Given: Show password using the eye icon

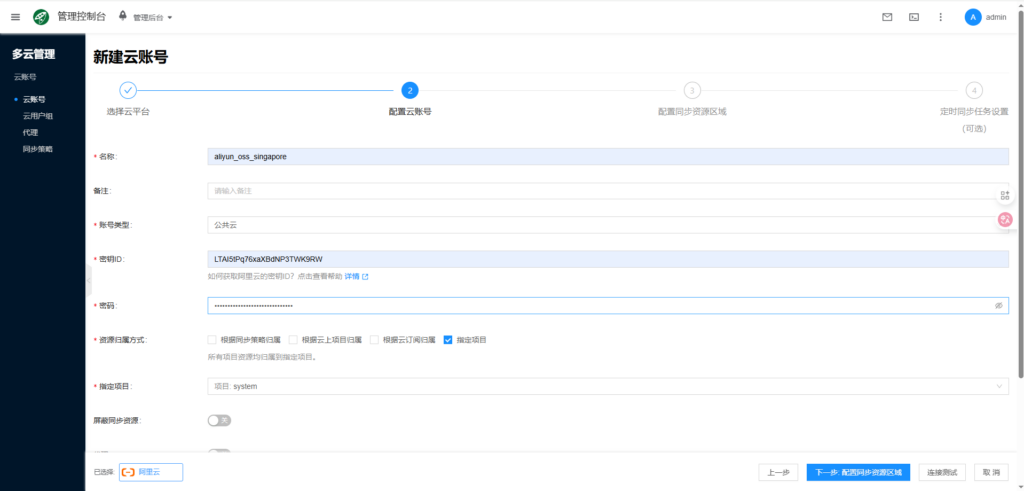Looking at the screenshot, I should pyautogui.click(x=998, y=306).
